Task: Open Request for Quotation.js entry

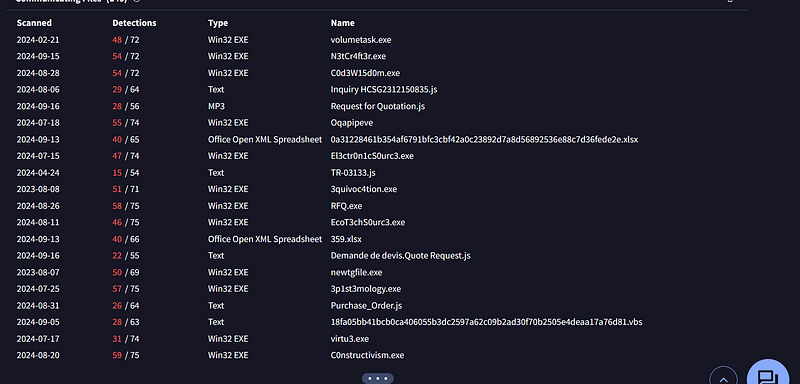Action: 378,106
